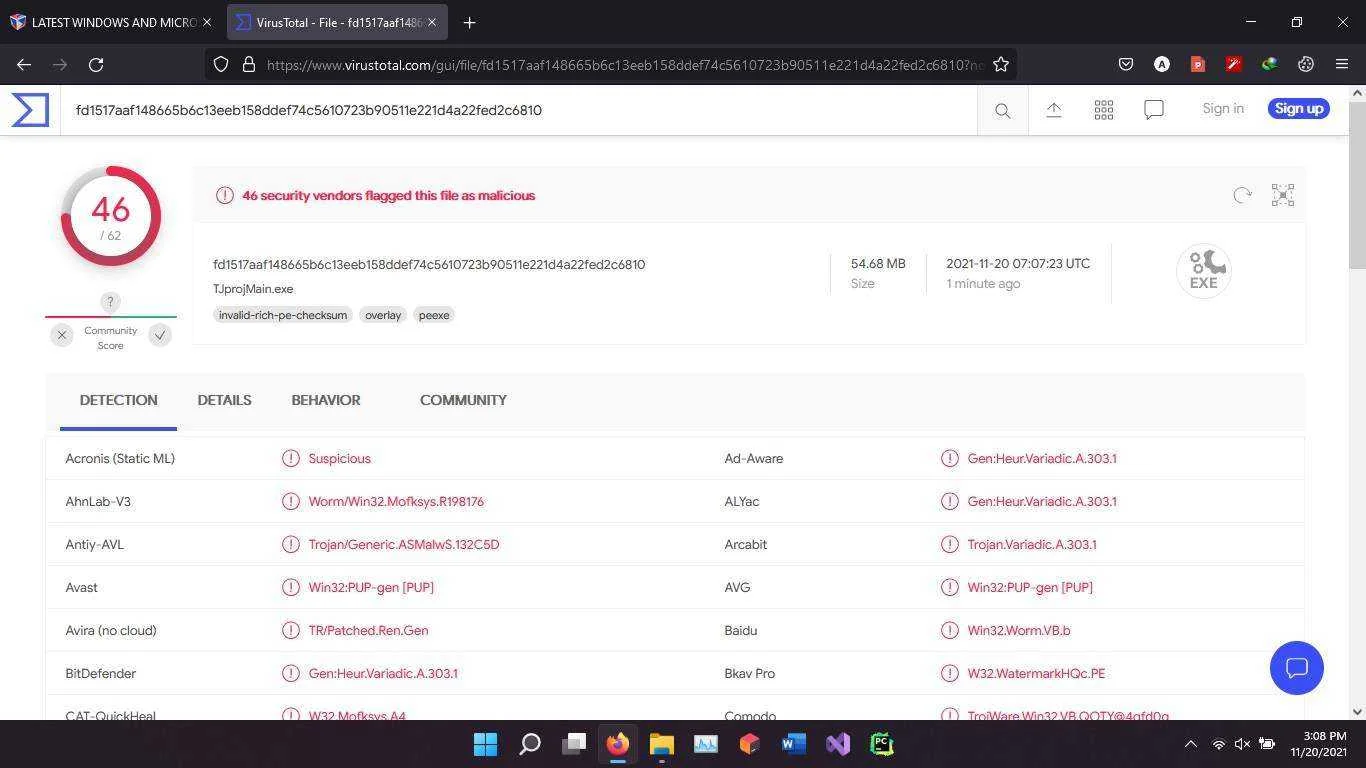Click the browser back arrow
1366x768 pixels.
pos(24,64)
